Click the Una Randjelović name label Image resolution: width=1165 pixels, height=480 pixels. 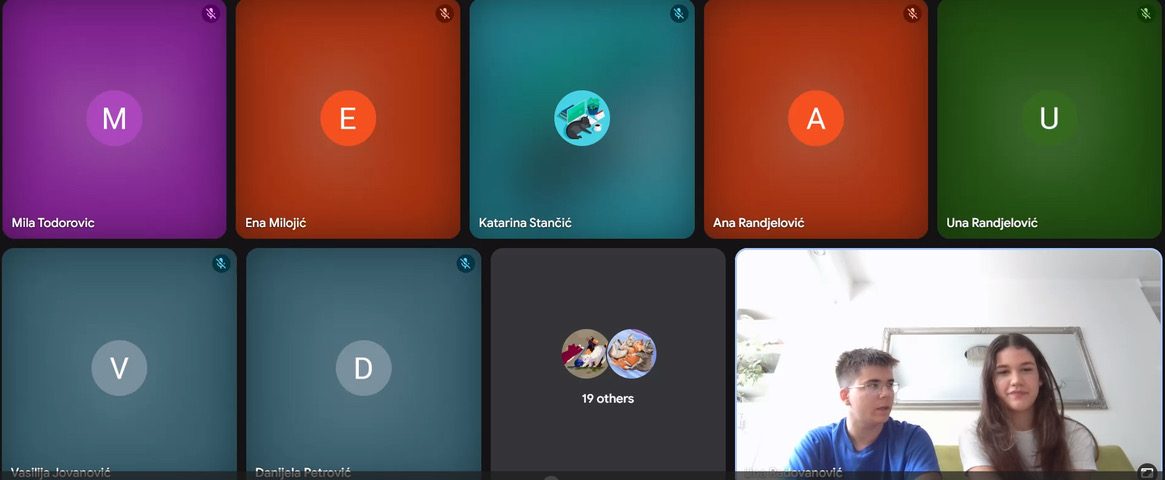tap(992, 223)
